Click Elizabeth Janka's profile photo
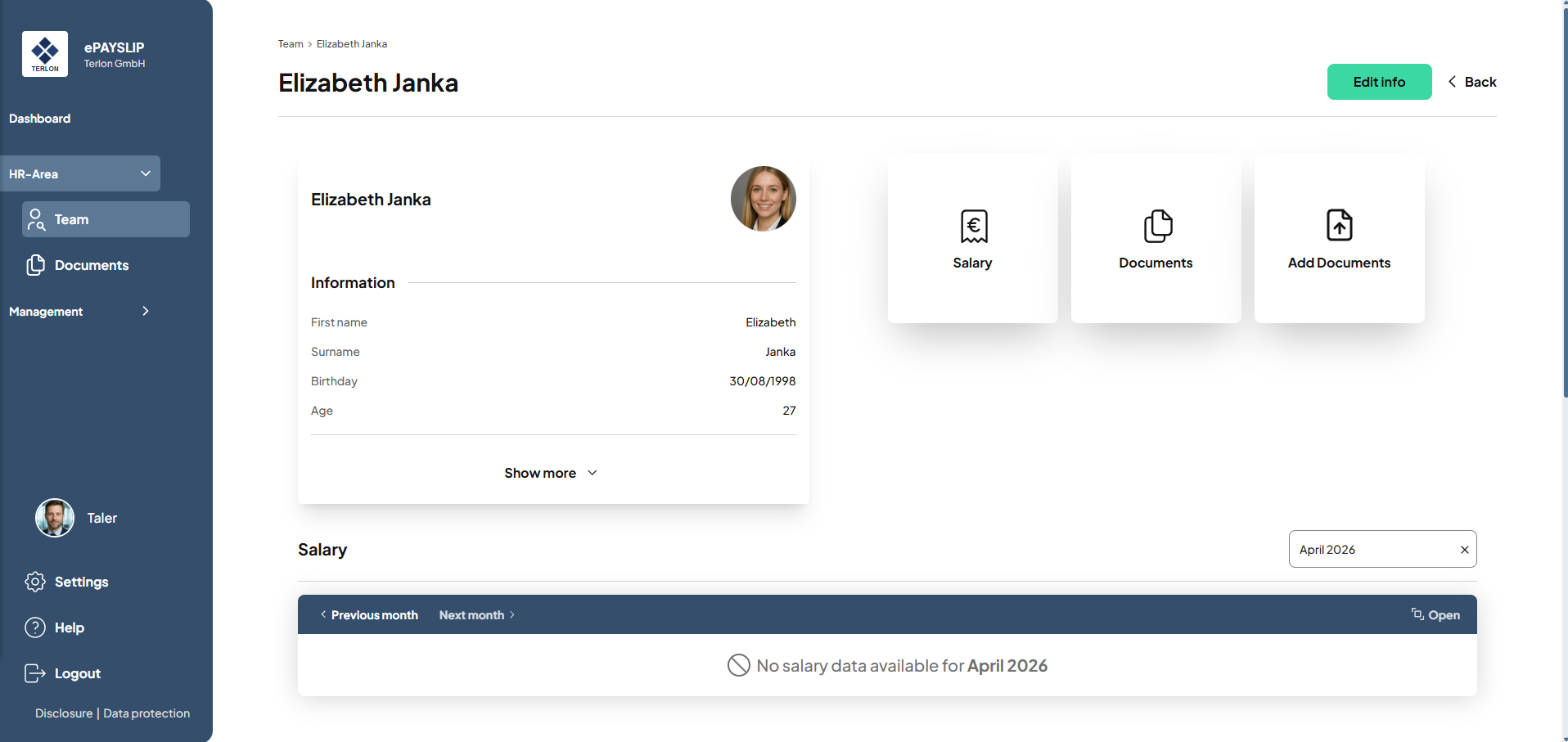 click(x=763, y=199)
